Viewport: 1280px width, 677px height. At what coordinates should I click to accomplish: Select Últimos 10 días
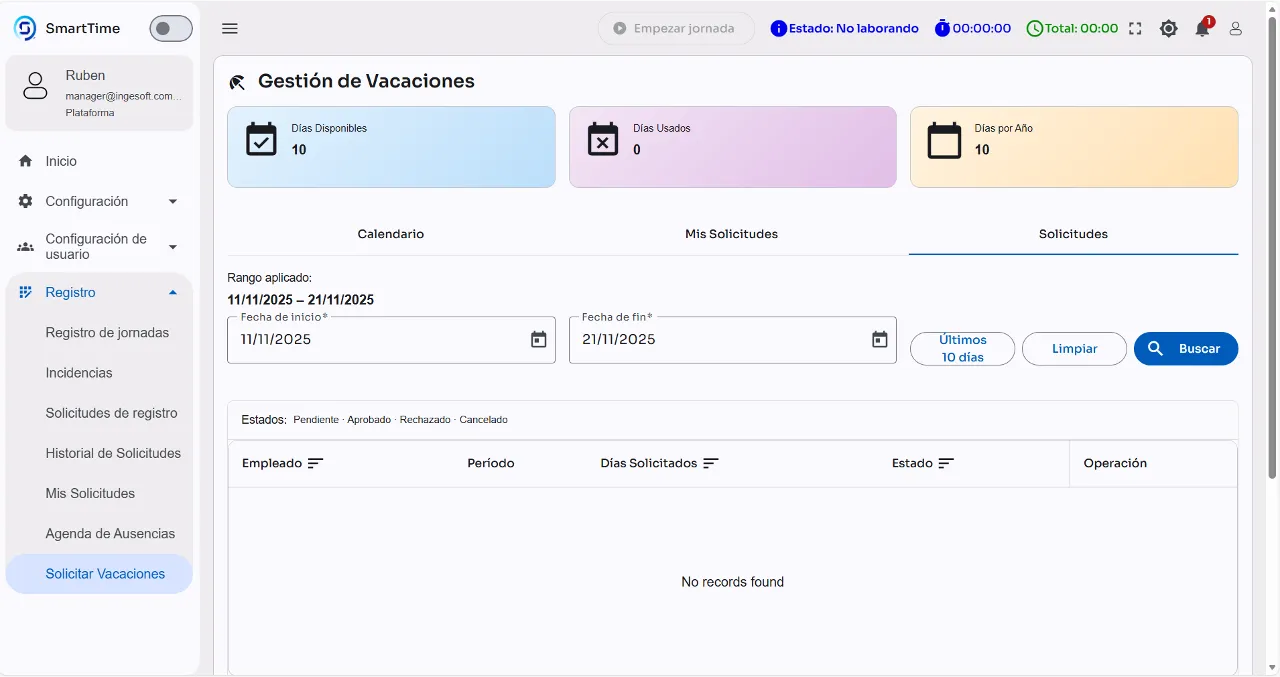pos(961,348)
